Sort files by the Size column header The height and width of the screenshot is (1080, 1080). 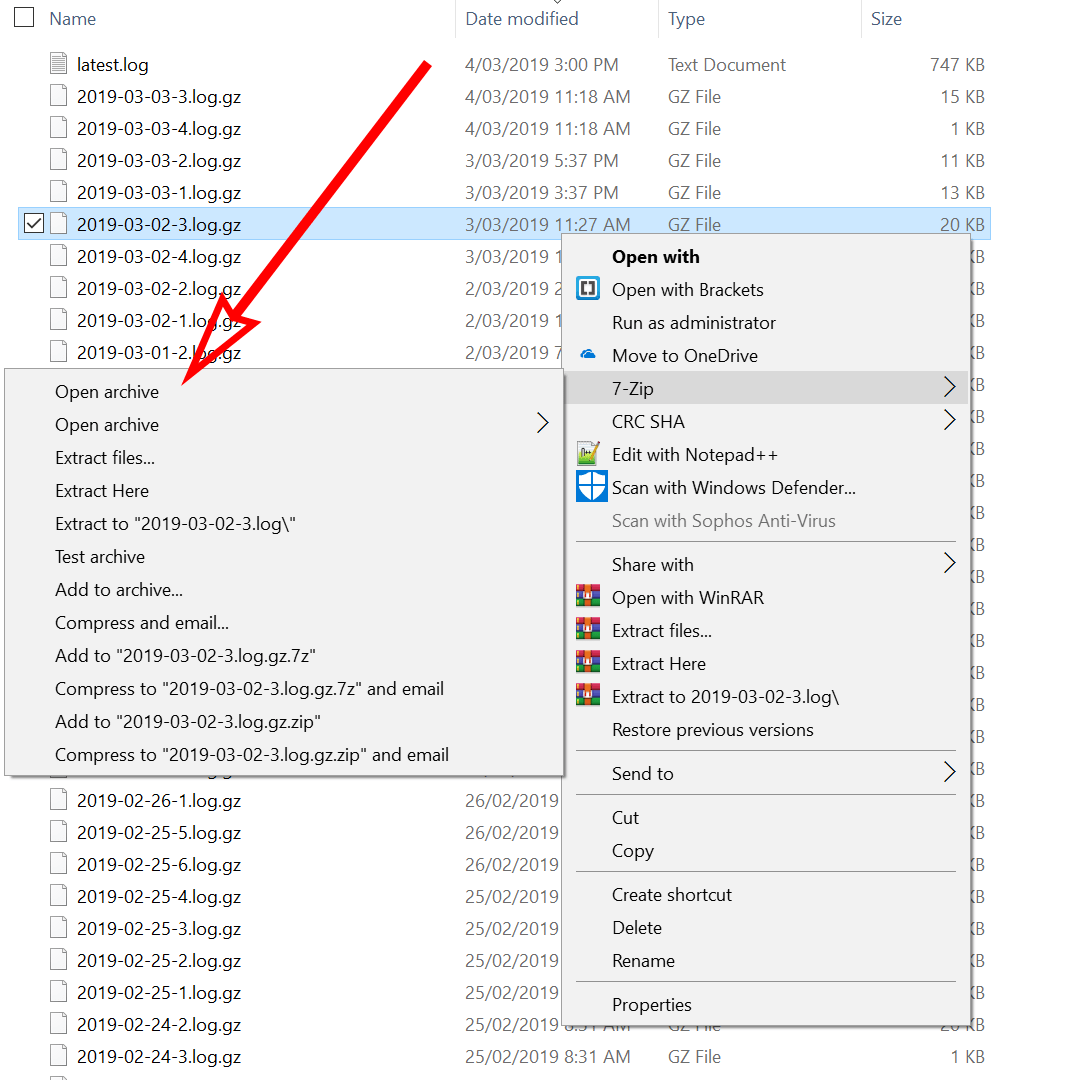coord(886,18)
